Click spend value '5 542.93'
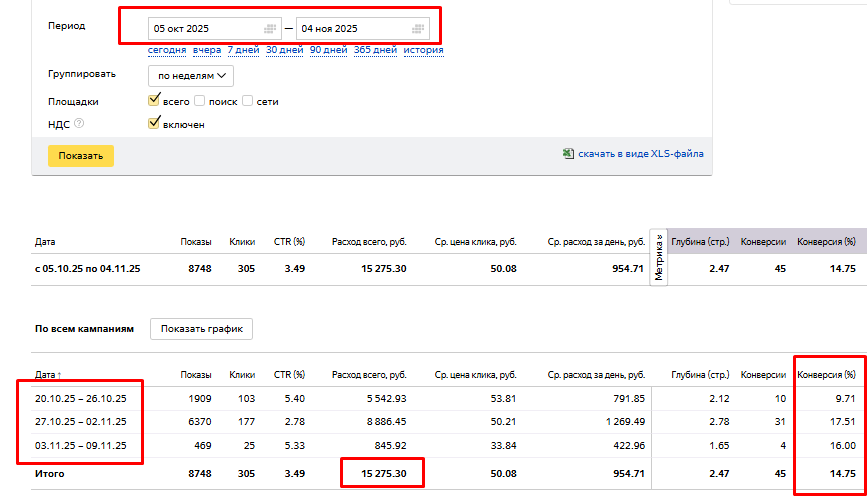 [x=387, y=399]
